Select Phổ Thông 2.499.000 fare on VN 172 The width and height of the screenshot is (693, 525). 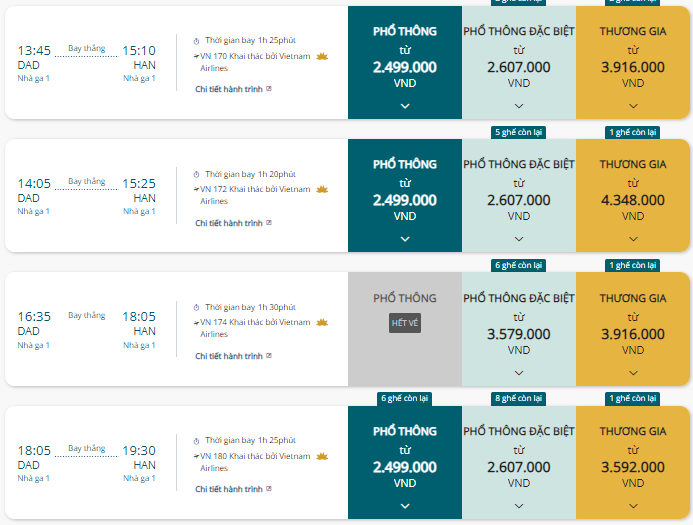pyautogui.click(x=405, y=196)
